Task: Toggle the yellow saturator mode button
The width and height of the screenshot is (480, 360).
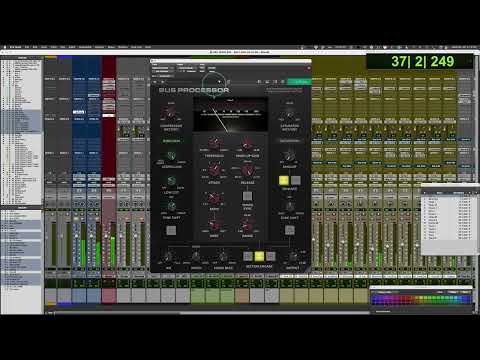Action: pyautogui.click(x=284, y=180)
